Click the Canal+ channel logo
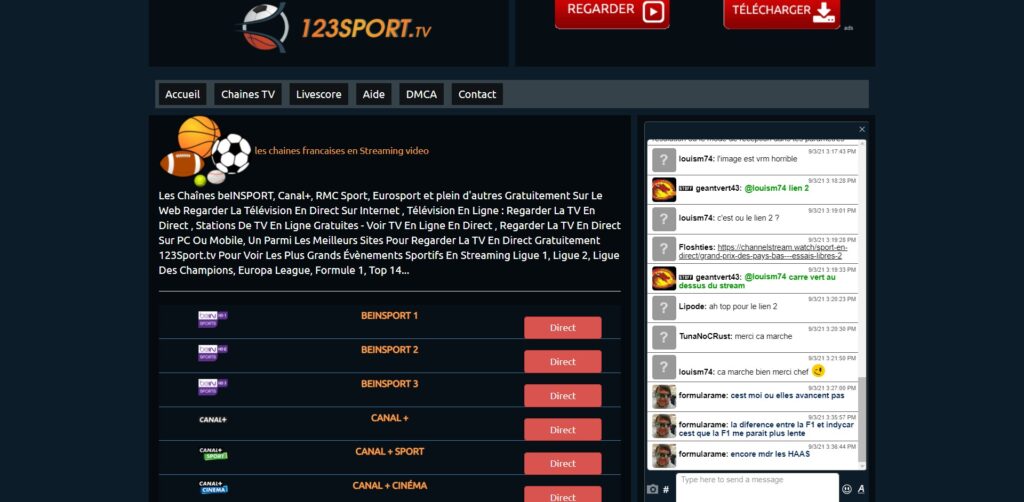The width and height of the screenshot is (1024, 502). pyautogui.click(x=213, y=420)
